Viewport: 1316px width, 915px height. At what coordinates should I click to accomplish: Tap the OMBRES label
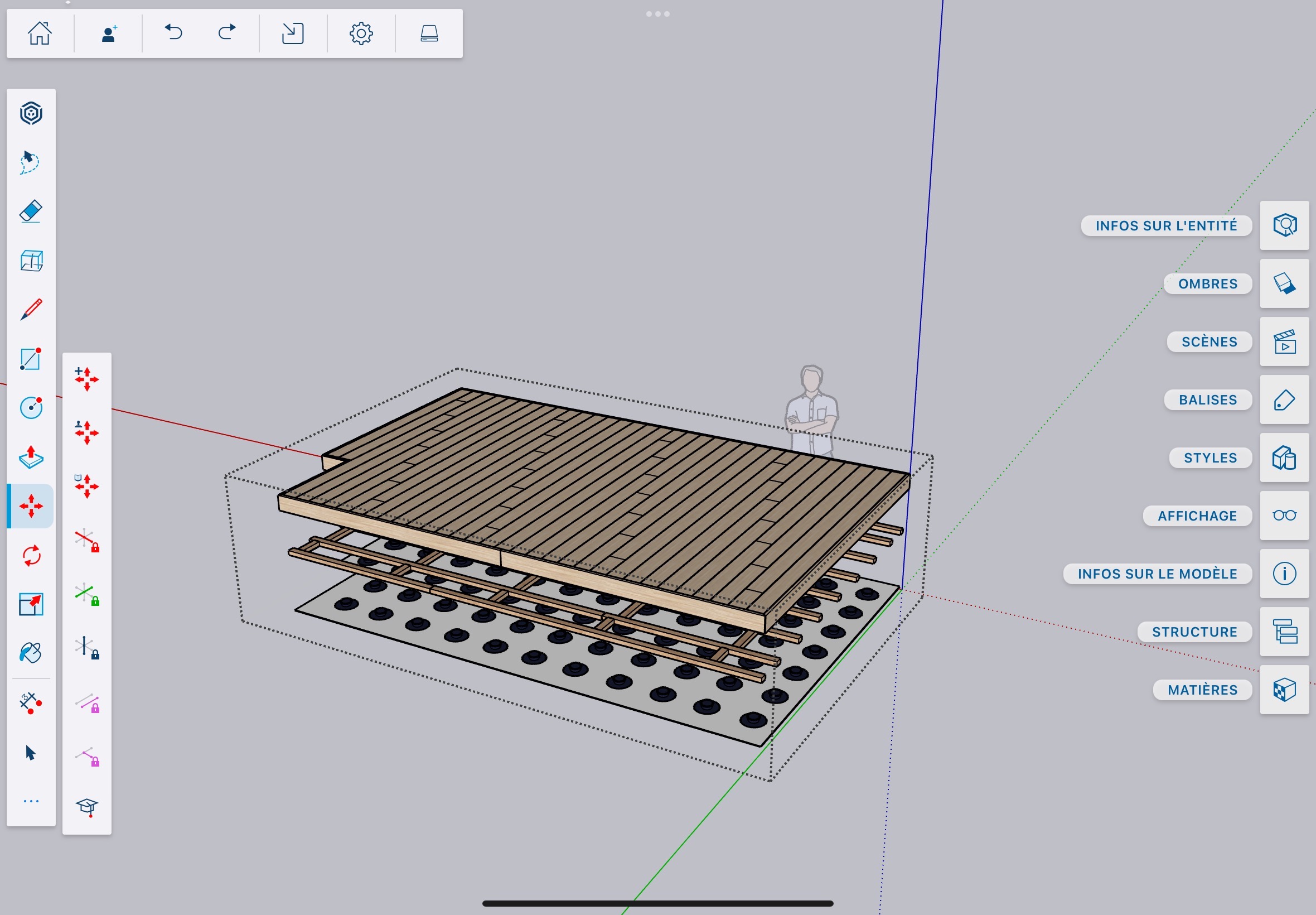tap(1208, 284)
